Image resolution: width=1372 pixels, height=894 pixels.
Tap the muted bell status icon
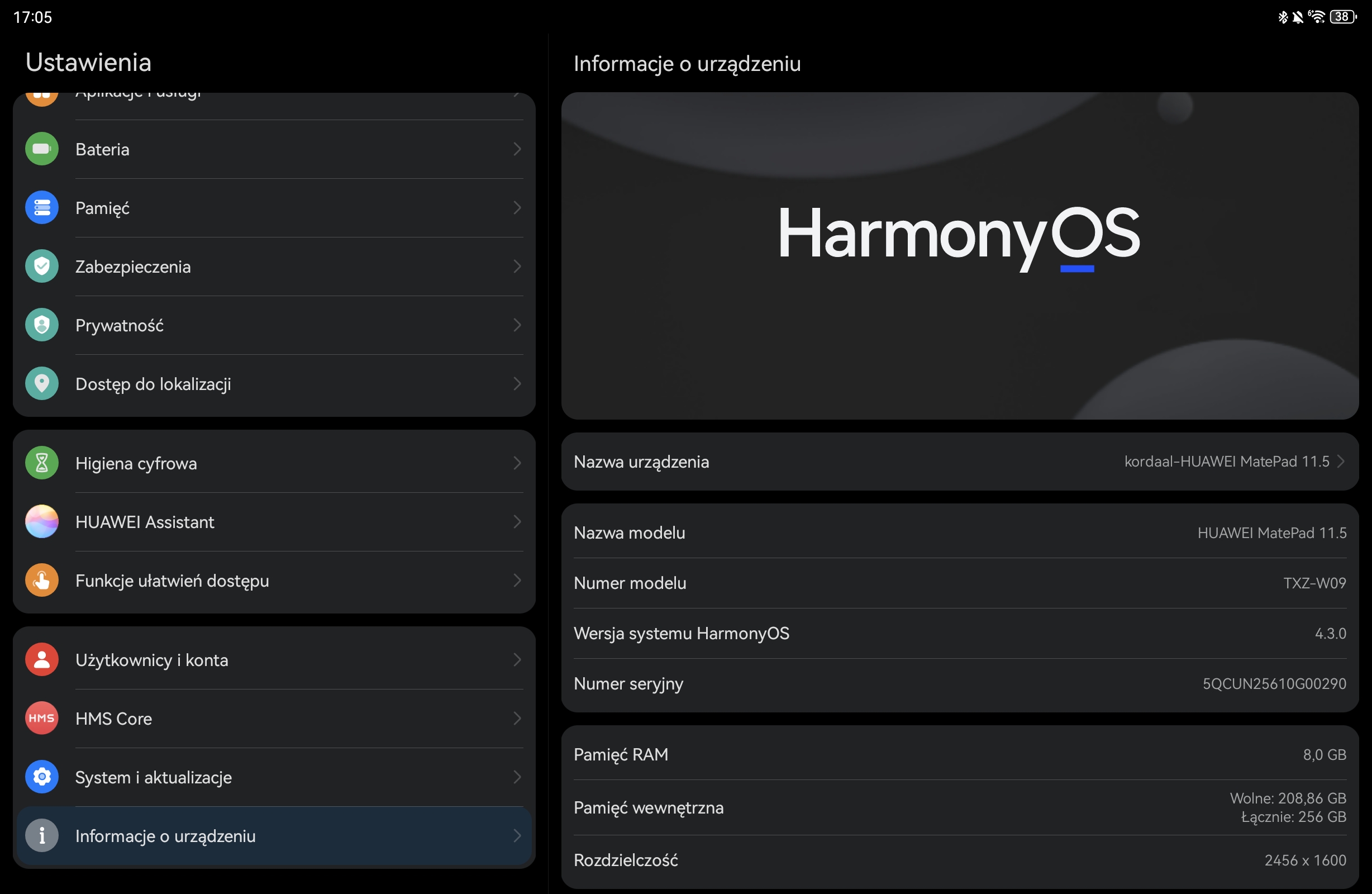[x=1298, y=17]
